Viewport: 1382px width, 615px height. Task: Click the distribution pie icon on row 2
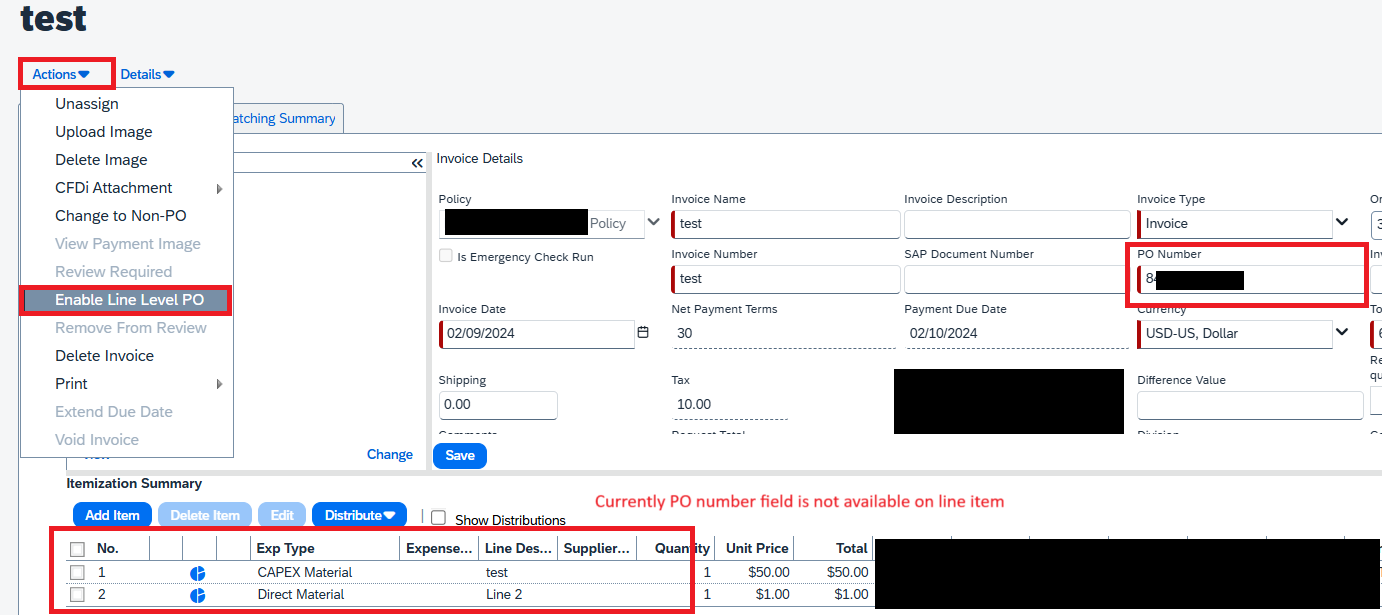198,595
